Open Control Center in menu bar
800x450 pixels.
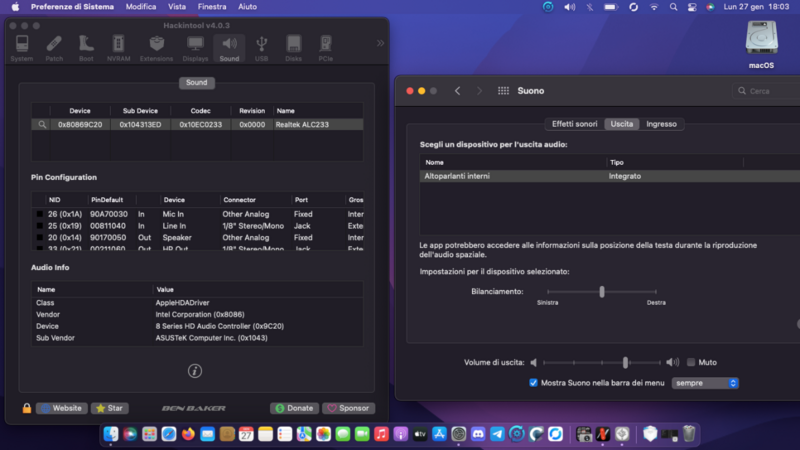tap(692, 7)
